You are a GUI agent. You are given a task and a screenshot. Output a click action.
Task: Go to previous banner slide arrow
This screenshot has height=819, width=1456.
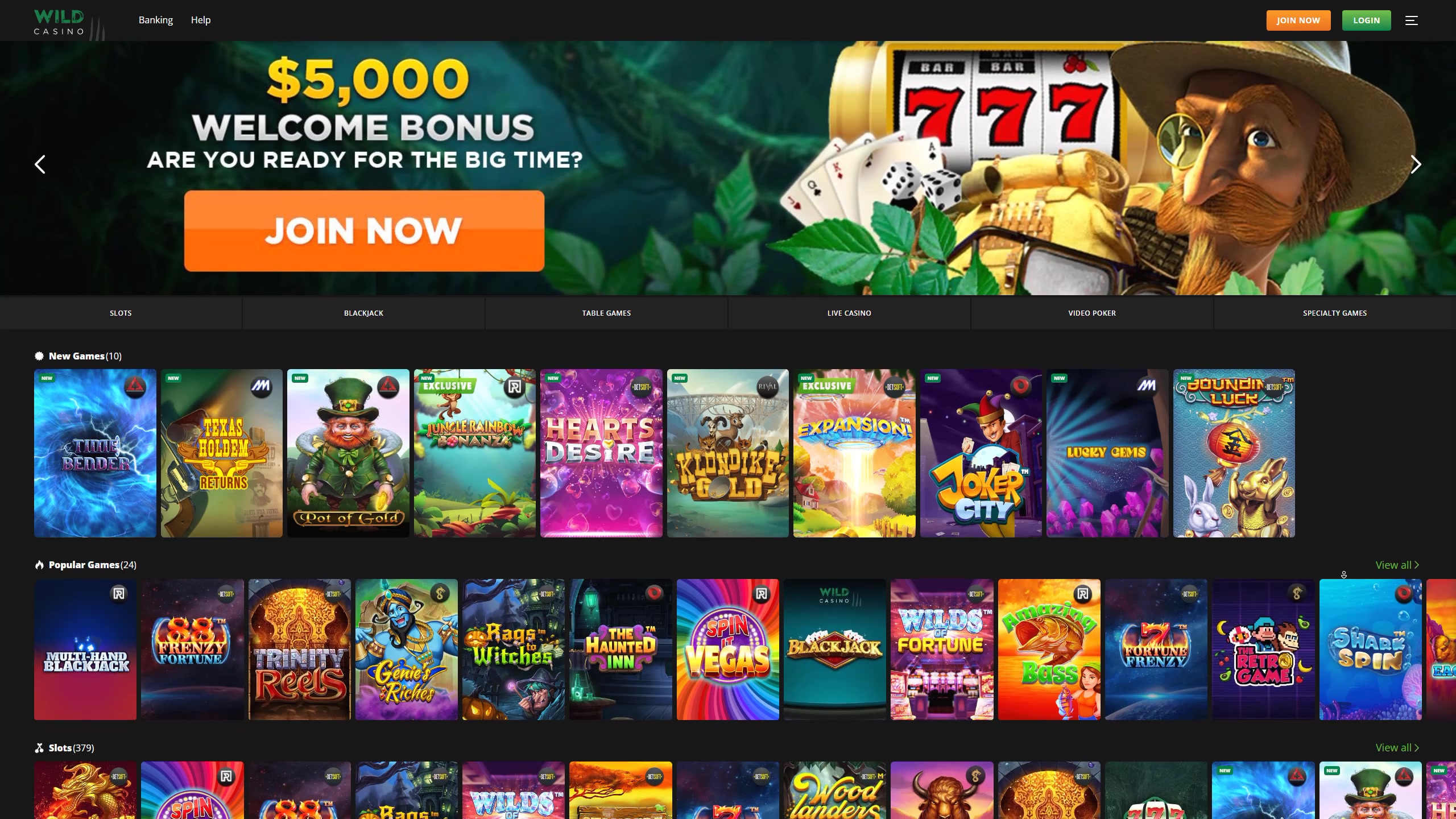tap(40, 164)
